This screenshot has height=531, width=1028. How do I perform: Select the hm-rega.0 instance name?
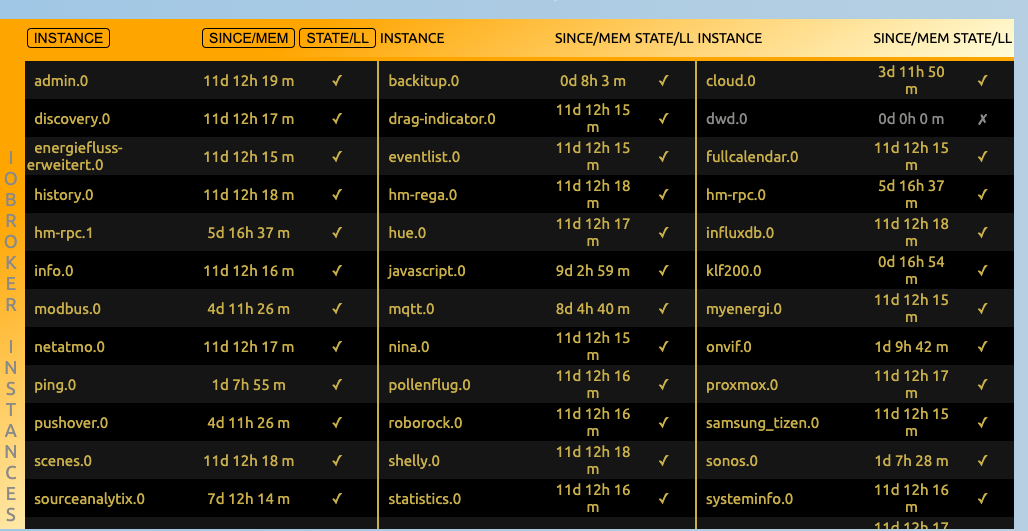point(422,195)
